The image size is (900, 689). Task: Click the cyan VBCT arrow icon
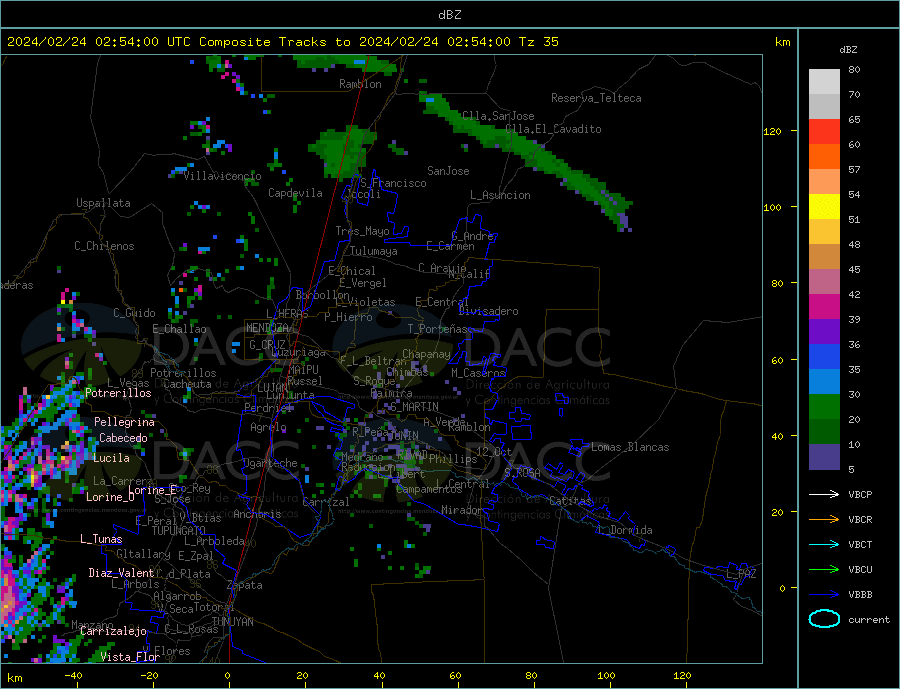[824, 544]
